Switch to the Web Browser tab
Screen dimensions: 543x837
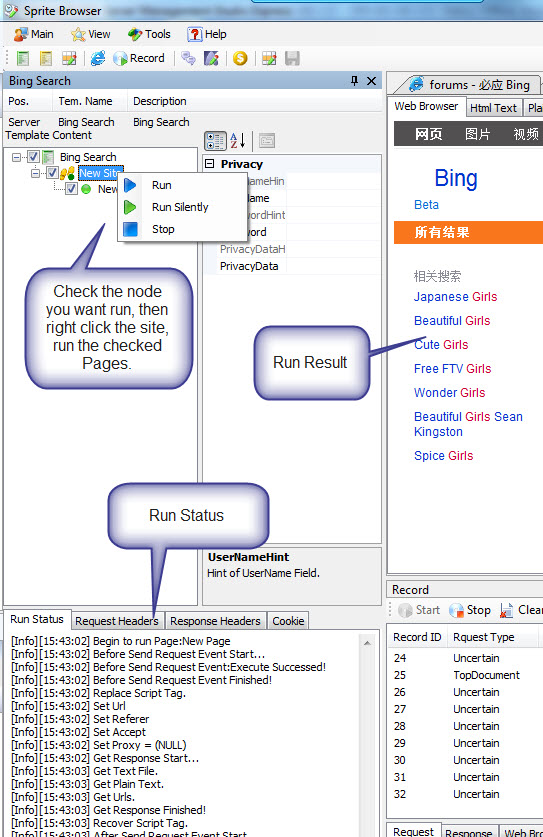(x=426, y=106)
